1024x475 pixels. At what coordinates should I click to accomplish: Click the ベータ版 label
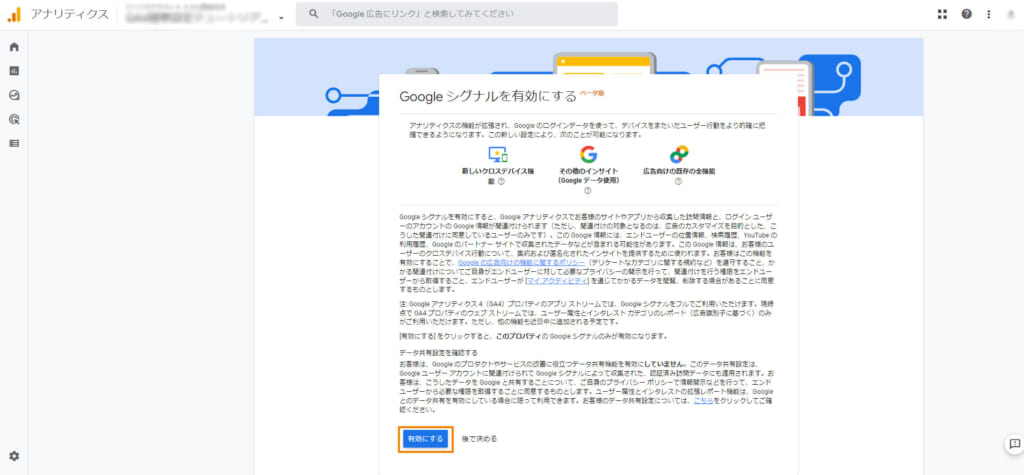tap(592, 93)
